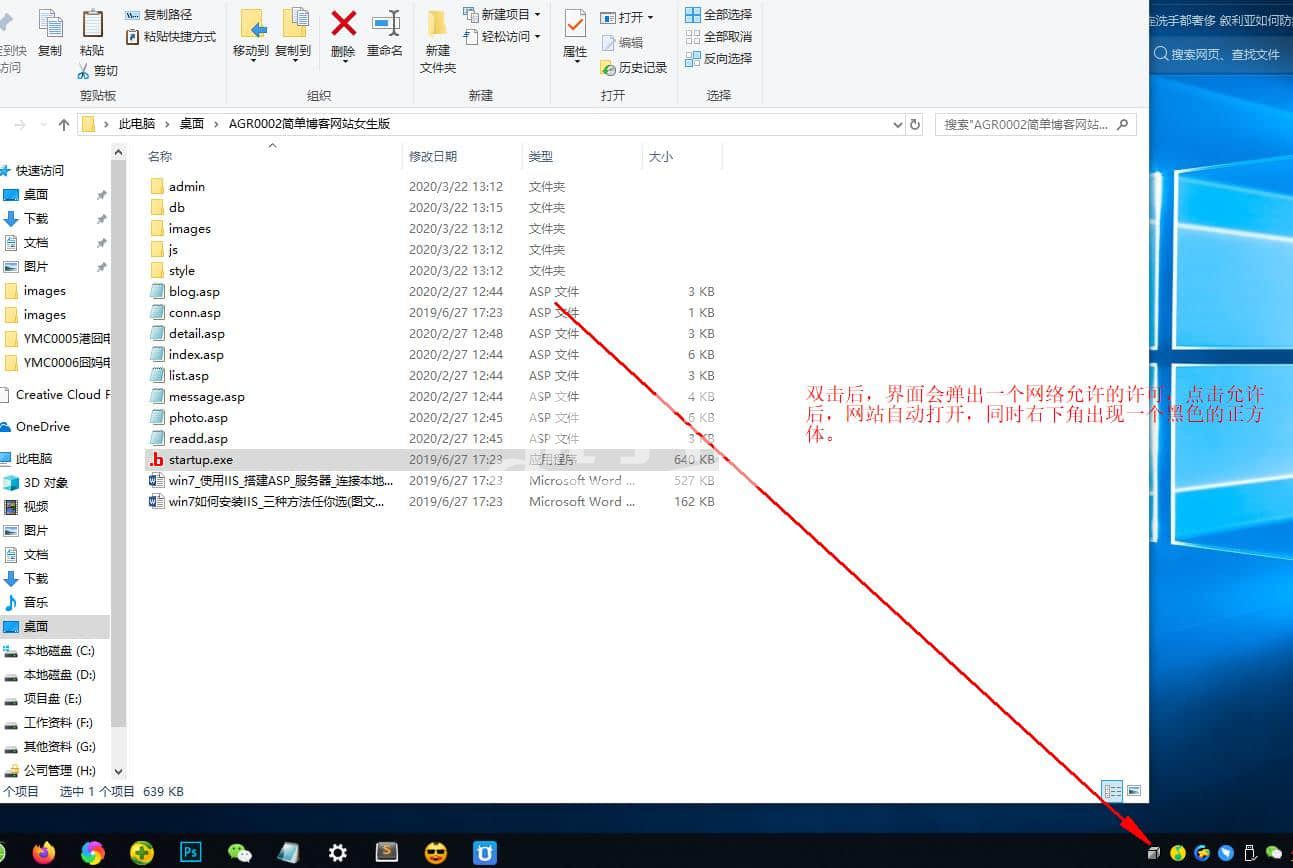This screenshot has height=868, width=1293.
Task: Open Photoshop from the taskbar
Action: (190, 852)
